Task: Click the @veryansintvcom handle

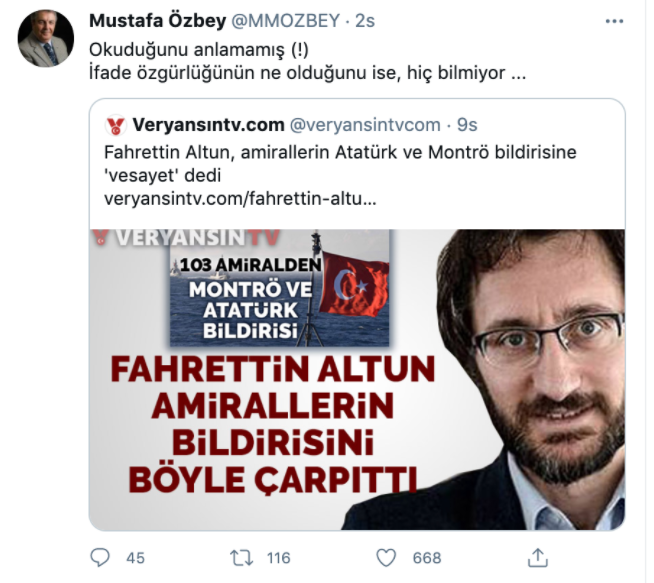Action: [x=365, y=125]
